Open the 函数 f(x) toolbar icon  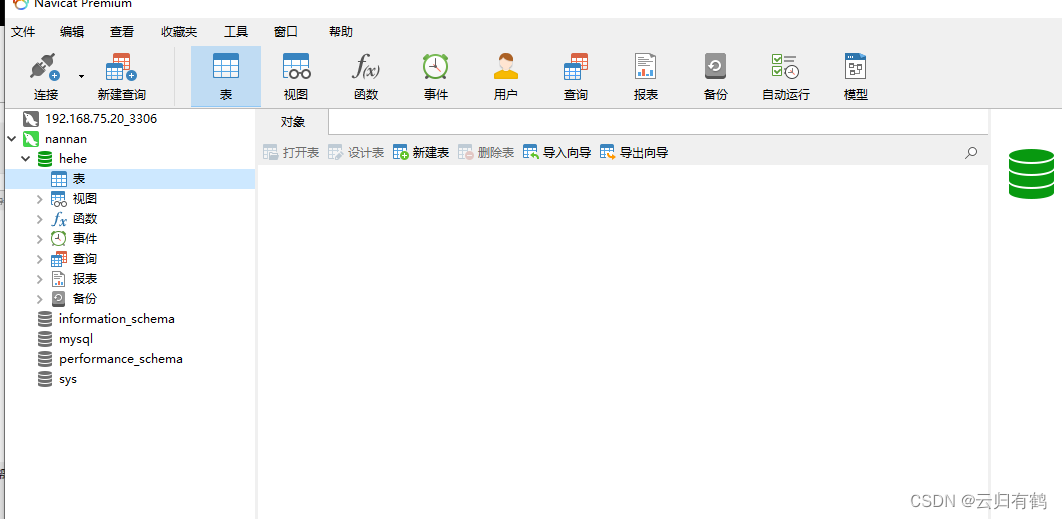366,67
